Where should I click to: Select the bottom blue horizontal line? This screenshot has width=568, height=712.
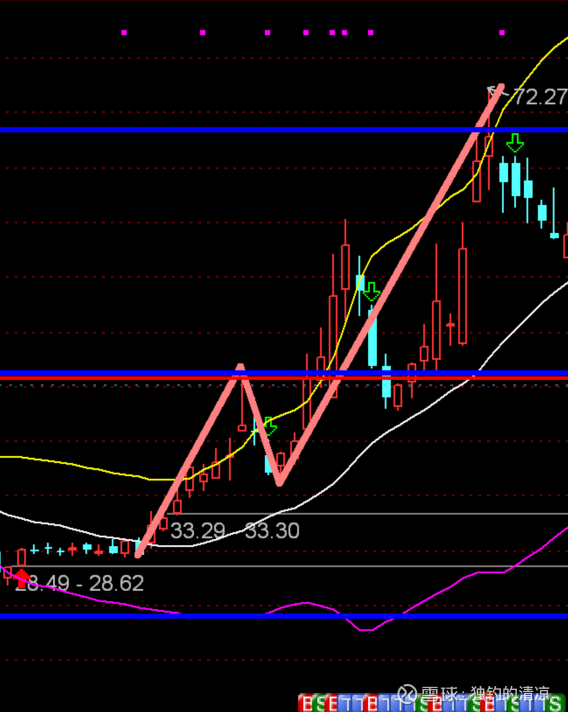point(284,616)
